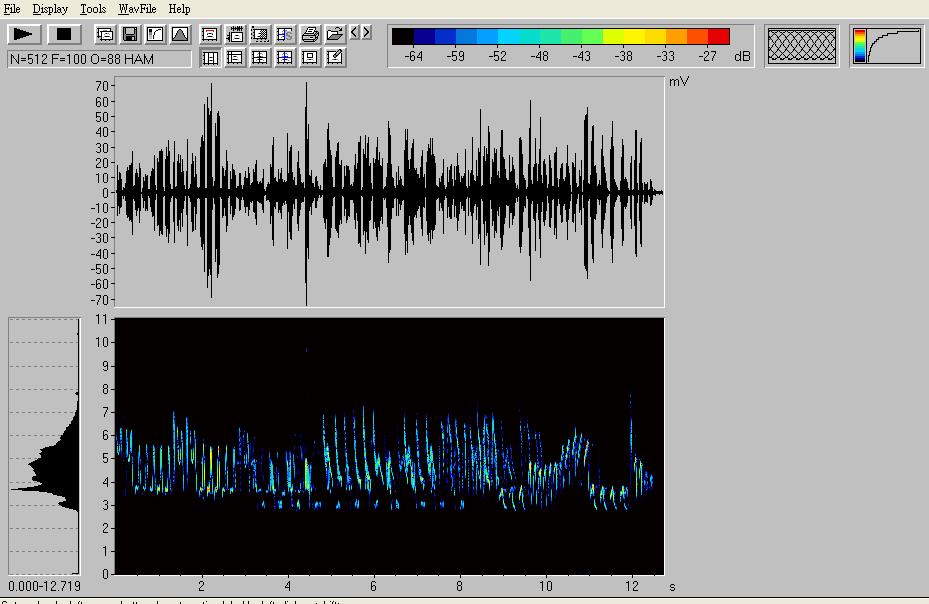Click the curve graph icon next to Save
Screen dimensions: 929x604
click(x=155, y=34)
